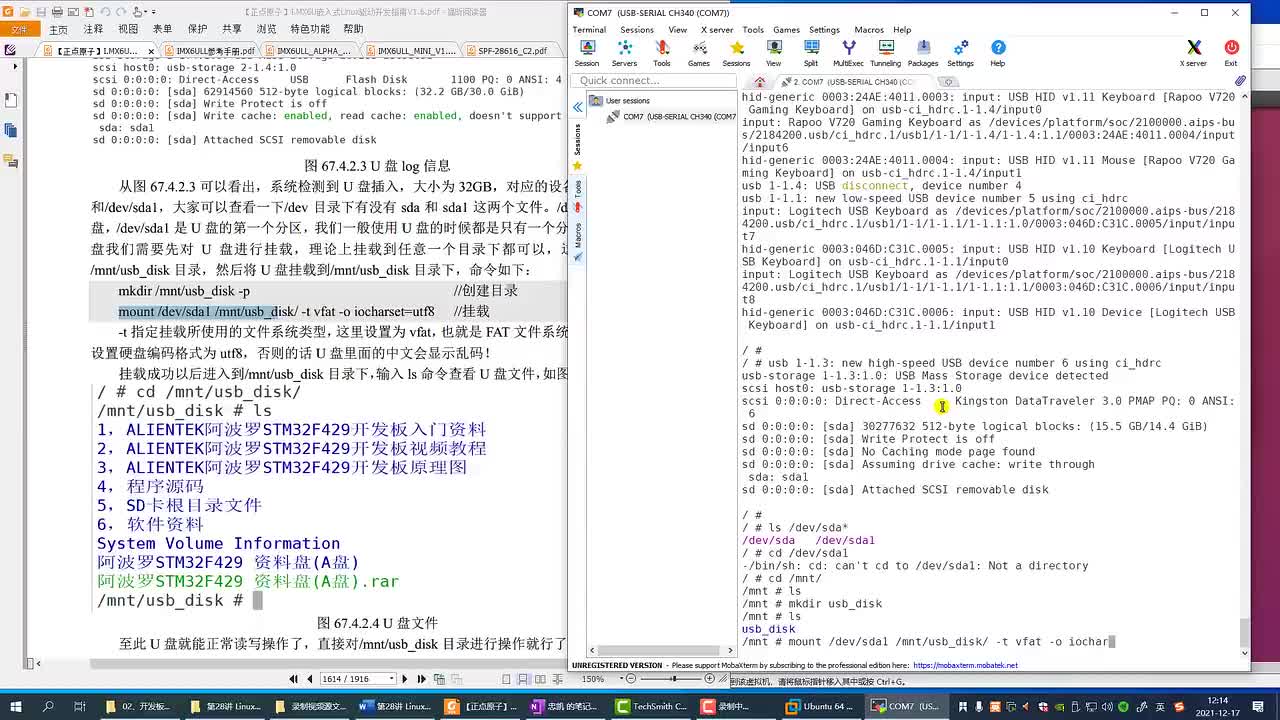Open the Packages manager
The width and height of the screenshot is (1280, 720).
(x=923, y=53)
